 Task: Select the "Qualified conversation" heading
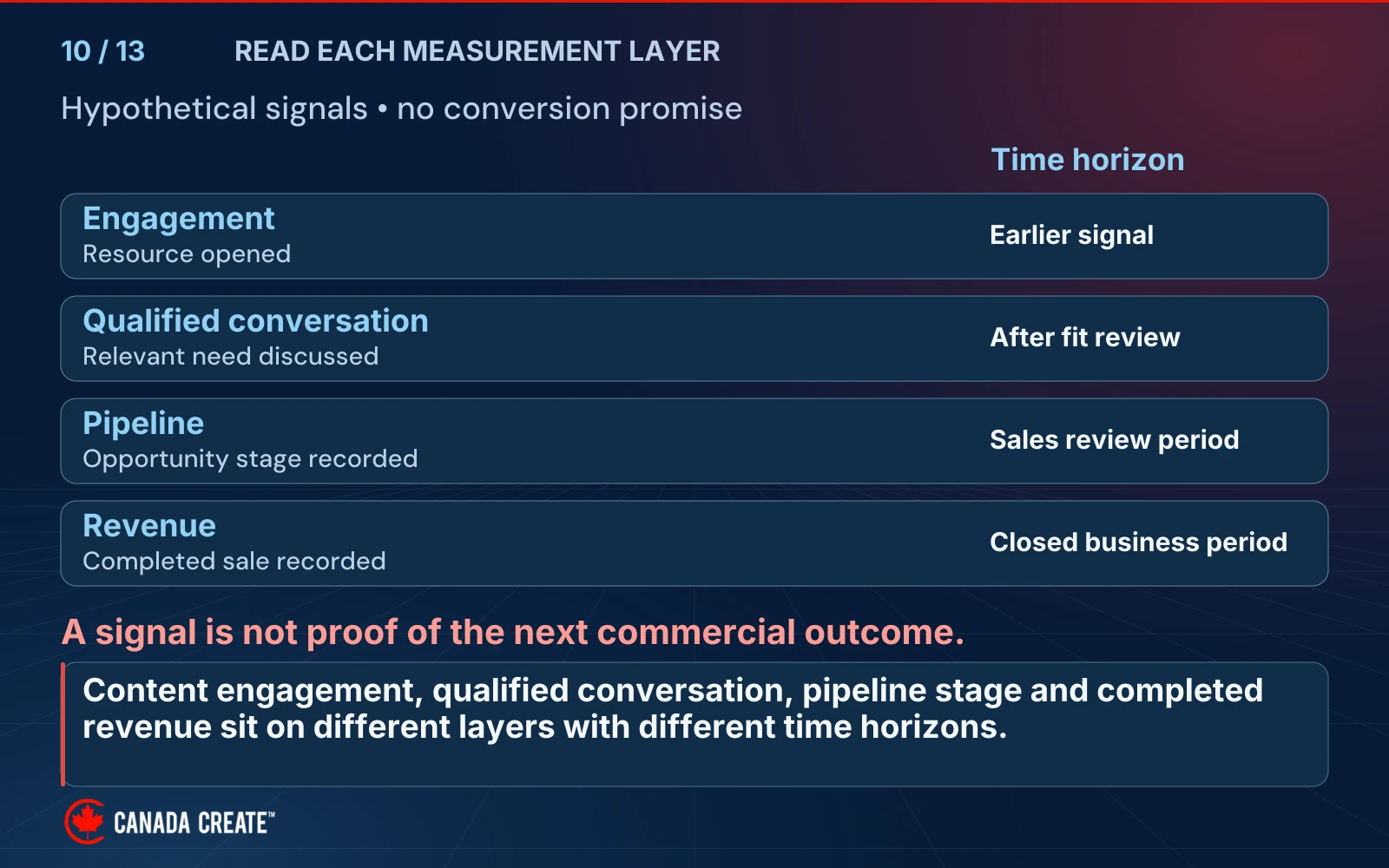point(255,321)
